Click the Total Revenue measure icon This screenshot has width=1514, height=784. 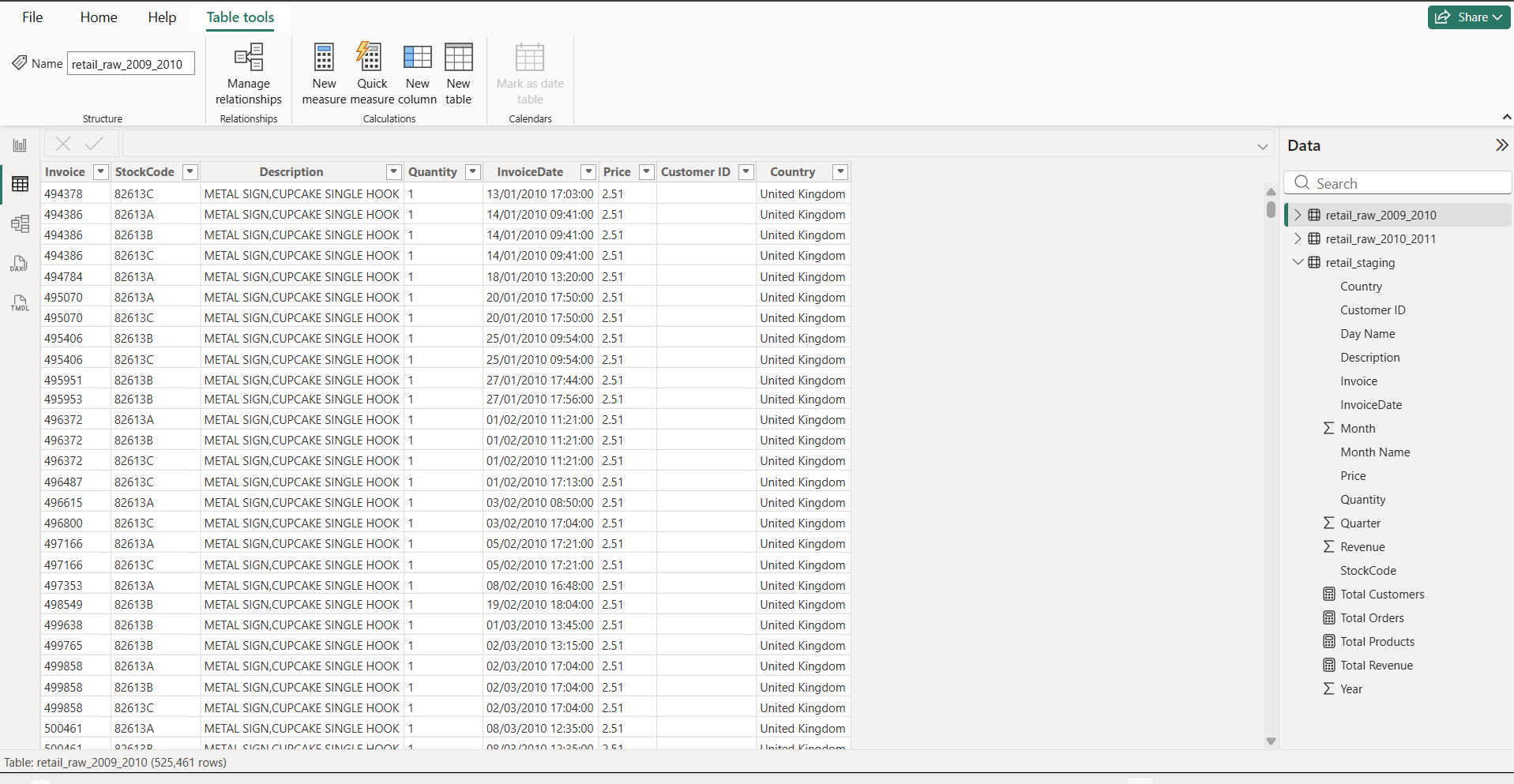click(x=1329, y=666)
